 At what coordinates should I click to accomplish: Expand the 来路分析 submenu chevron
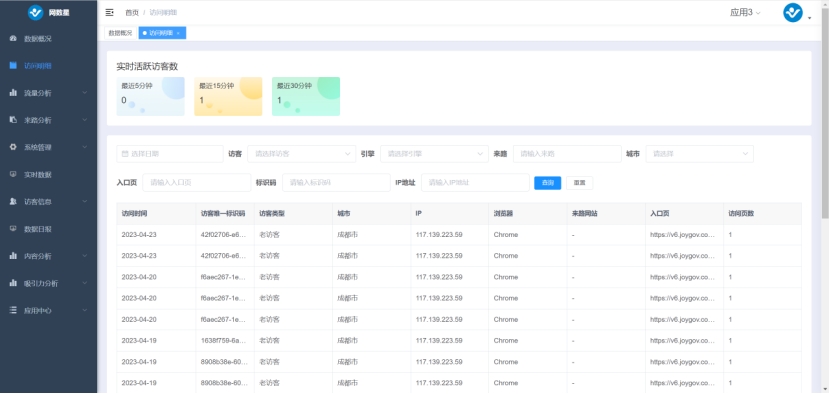click(x=85, y=120)
